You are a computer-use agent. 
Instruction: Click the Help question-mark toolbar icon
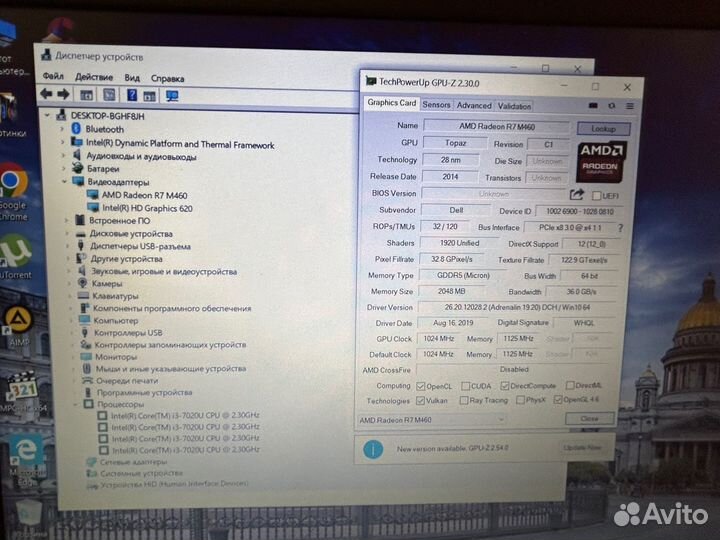tap(132, 95)
